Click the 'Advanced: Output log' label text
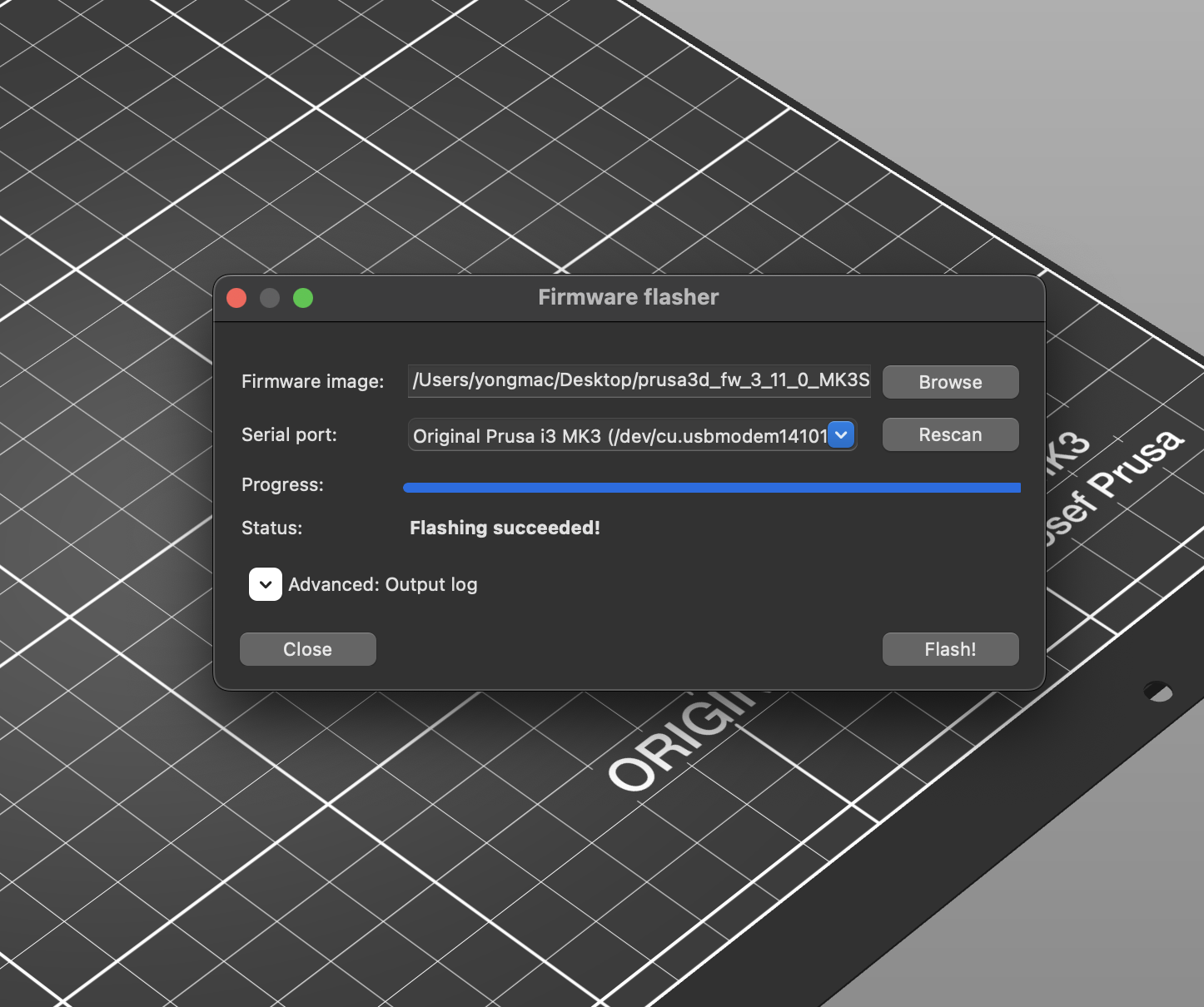Image resolution: width=1204 pixels, height=1007 pixels. click(x=383, y=584)
